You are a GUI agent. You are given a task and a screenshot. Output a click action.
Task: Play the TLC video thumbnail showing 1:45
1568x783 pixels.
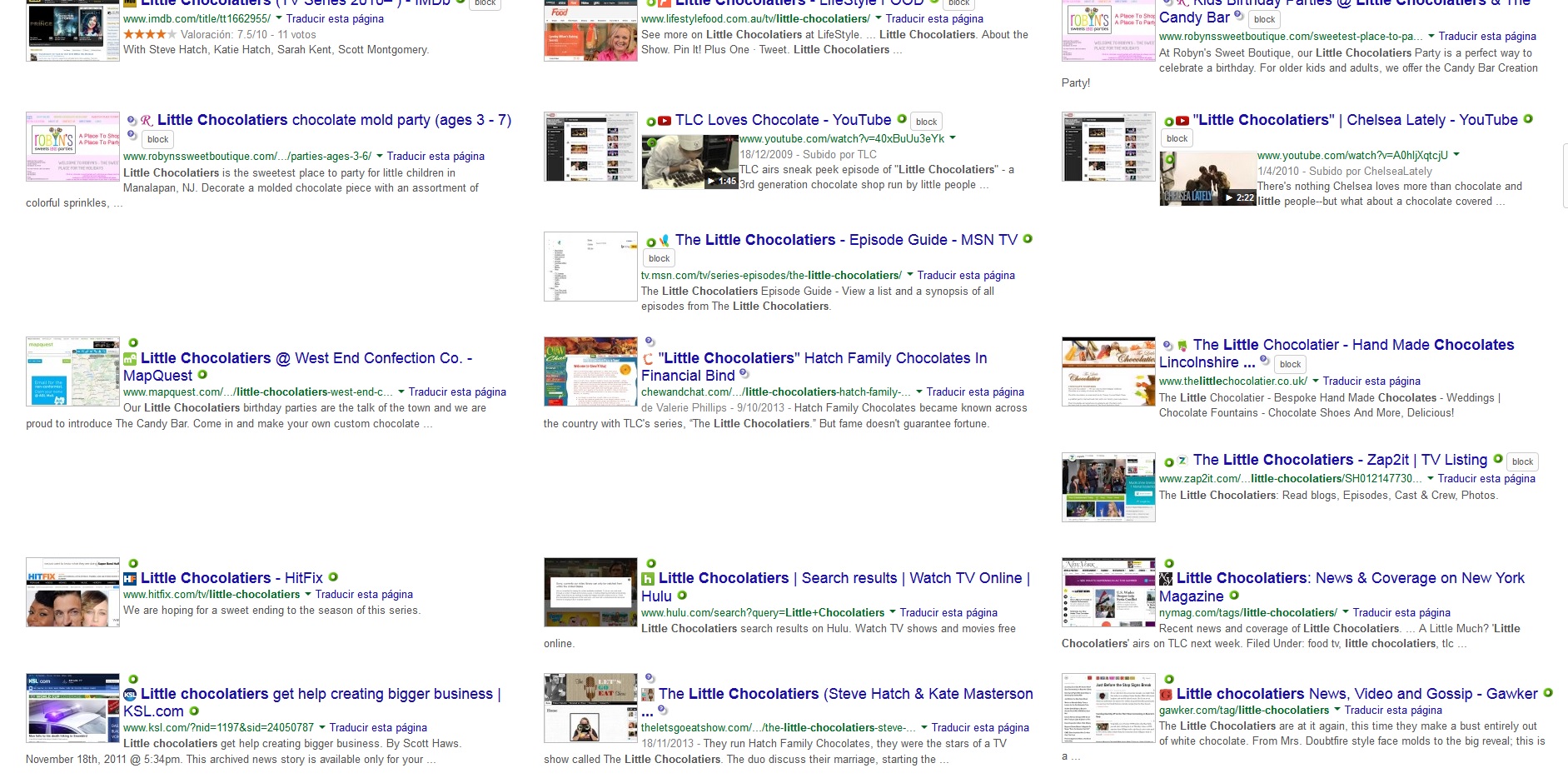click(x=689, y=162)
